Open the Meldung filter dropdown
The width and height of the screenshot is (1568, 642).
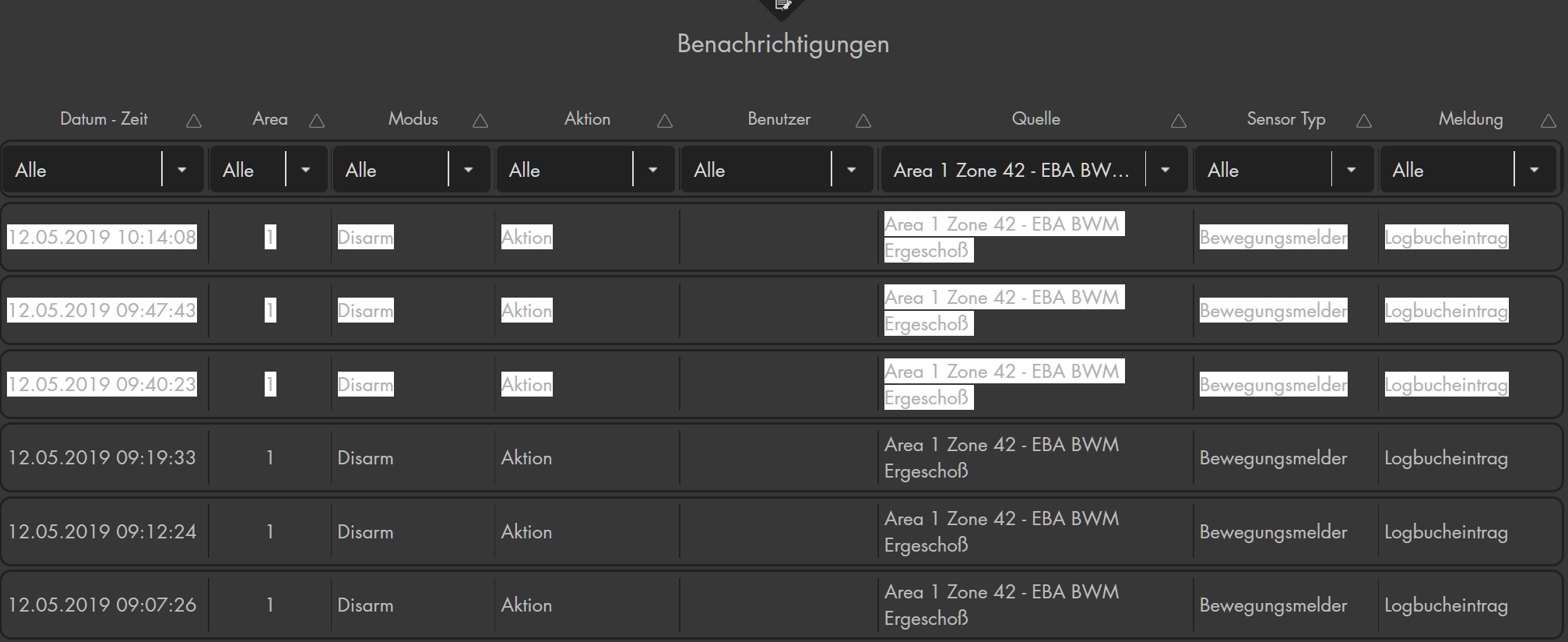point(1534,170)
